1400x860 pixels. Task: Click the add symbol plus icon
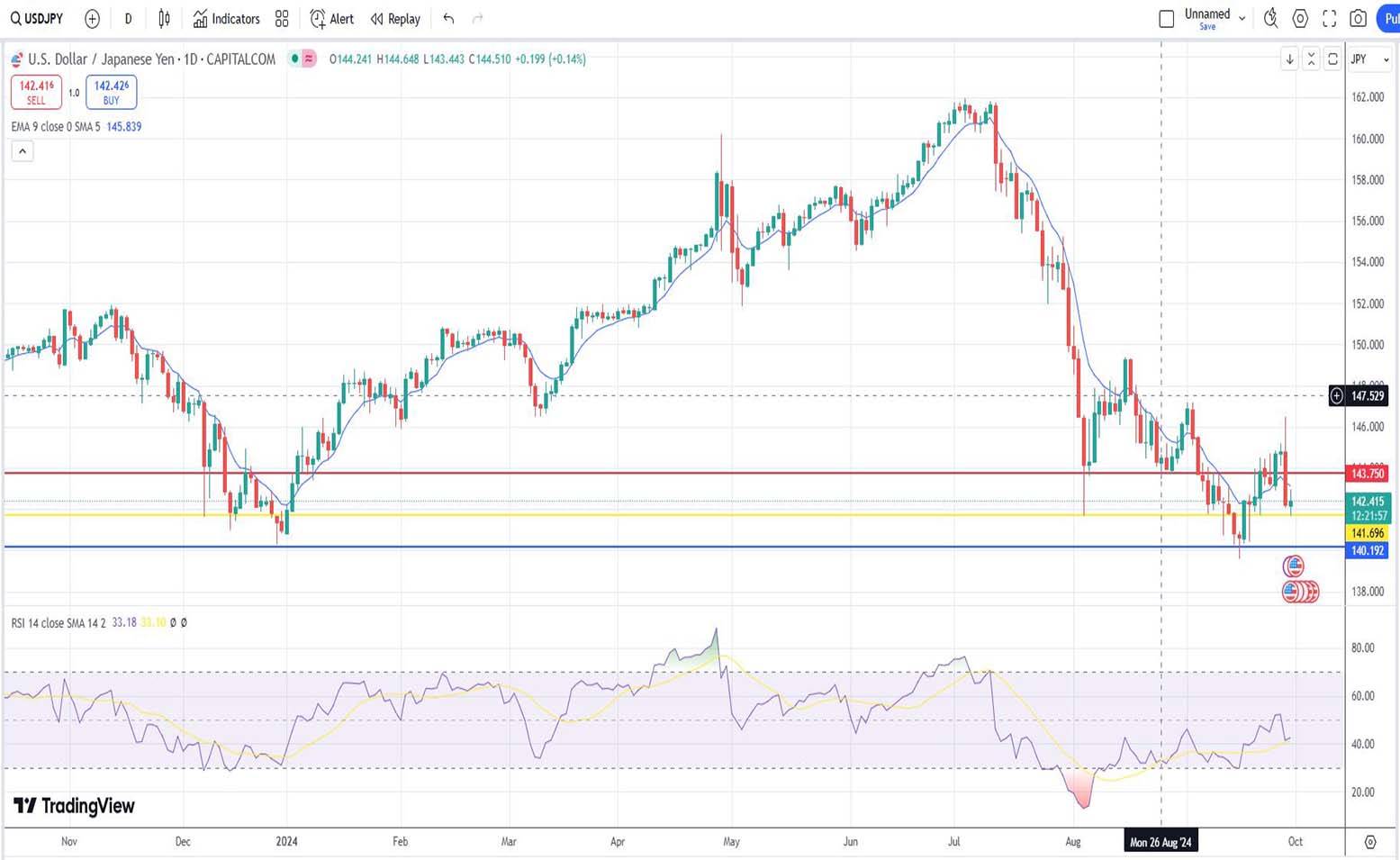[x=92, y=18]
